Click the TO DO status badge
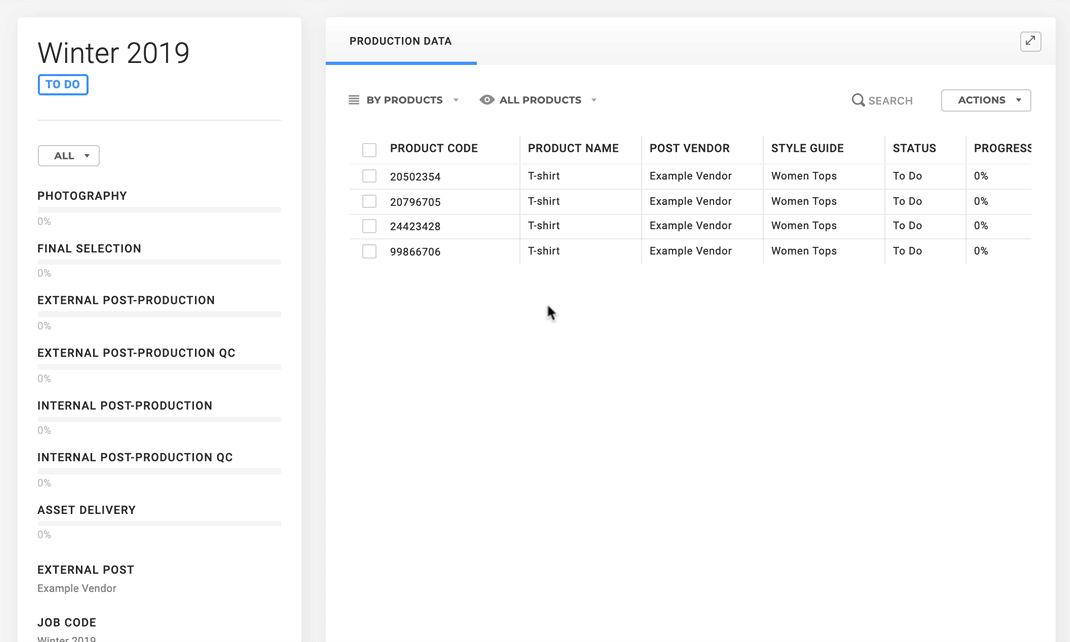The width and height of the screenshot is (1070, 642). click(x=63, y=85)
